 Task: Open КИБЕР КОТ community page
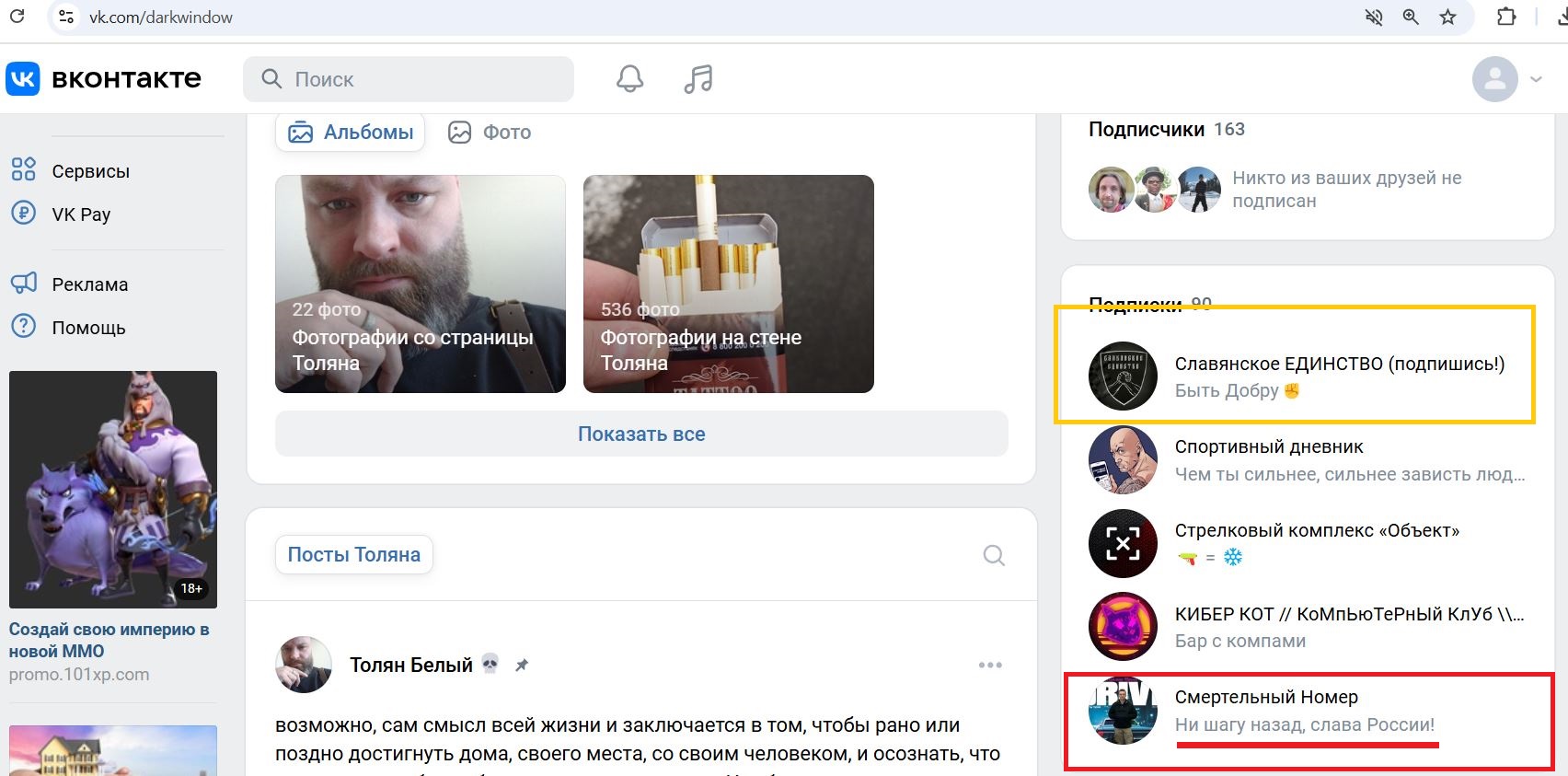click(x=1349, y=614)
